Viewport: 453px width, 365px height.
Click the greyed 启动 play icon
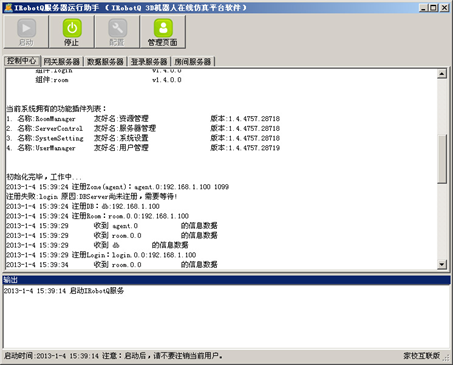tap(26, 28)
